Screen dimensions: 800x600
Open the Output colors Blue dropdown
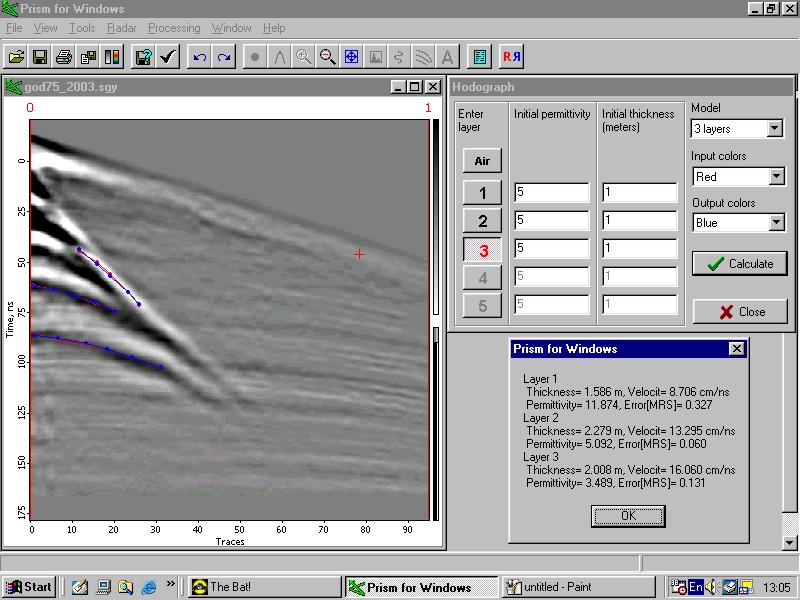pyautogui.click(x=776, y=222)
